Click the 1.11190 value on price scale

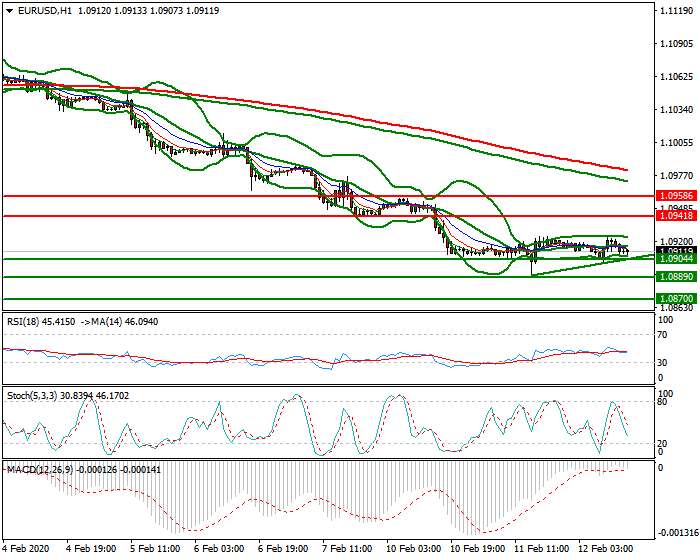click(677, 11)
